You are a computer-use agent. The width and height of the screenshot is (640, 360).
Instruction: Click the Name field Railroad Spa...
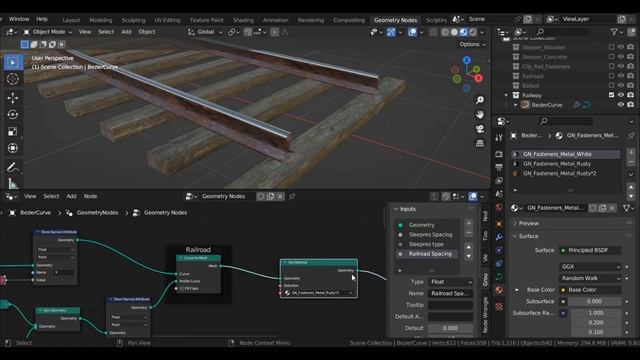click(451, 293)
